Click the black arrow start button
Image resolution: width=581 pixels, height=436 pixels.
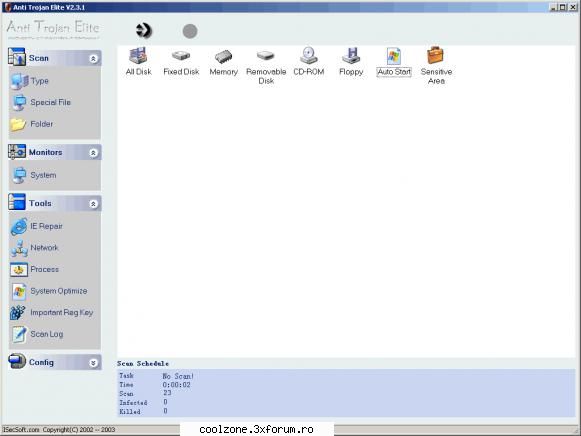pos(144,30)
